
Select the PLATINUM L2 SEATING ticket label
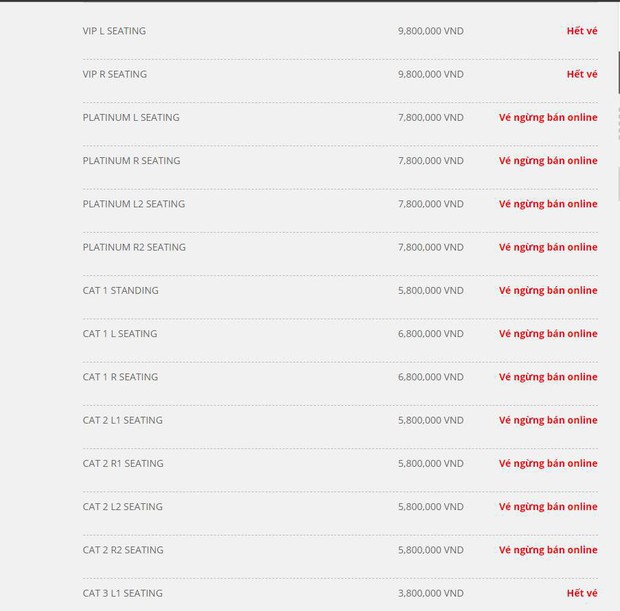pyautogui.click(x=133, y=204)
